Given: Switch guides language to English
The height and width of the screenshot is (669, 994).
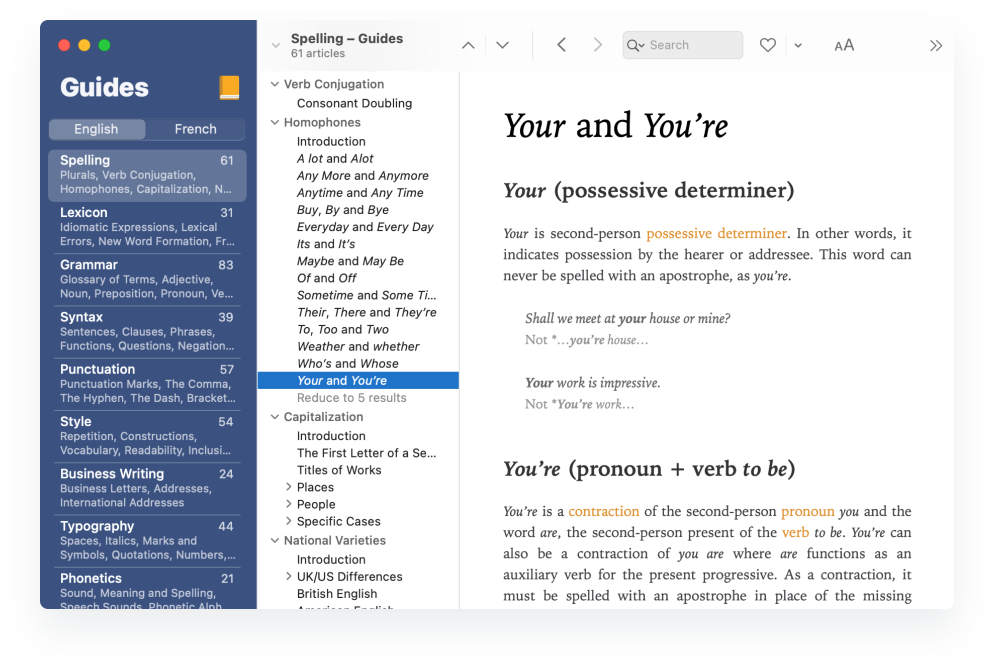Looking at the screenshot, I should [x=96, y=129].
